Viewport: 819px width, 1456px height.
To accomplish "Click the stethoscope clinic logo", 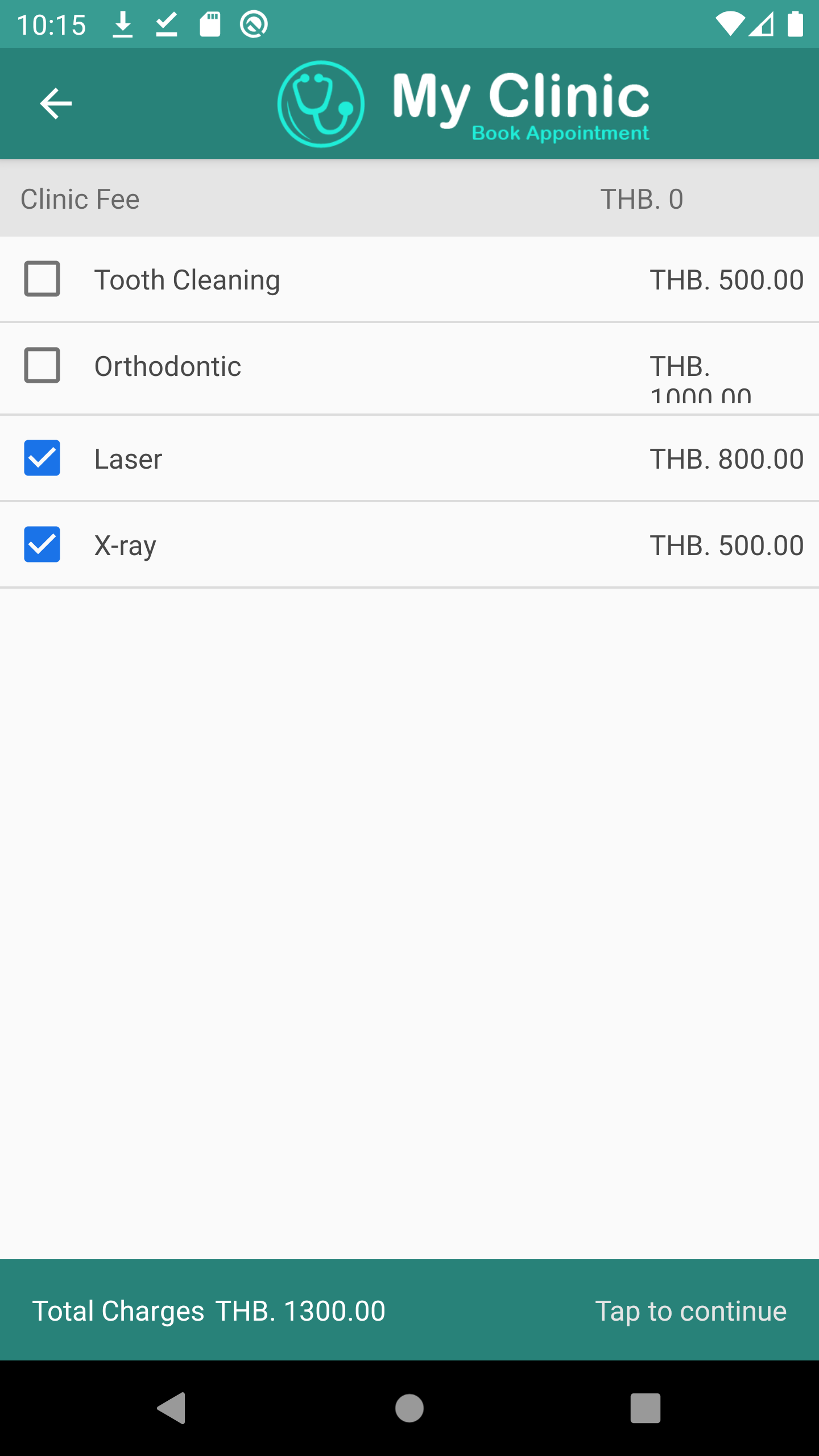I will tap(321, 104).
